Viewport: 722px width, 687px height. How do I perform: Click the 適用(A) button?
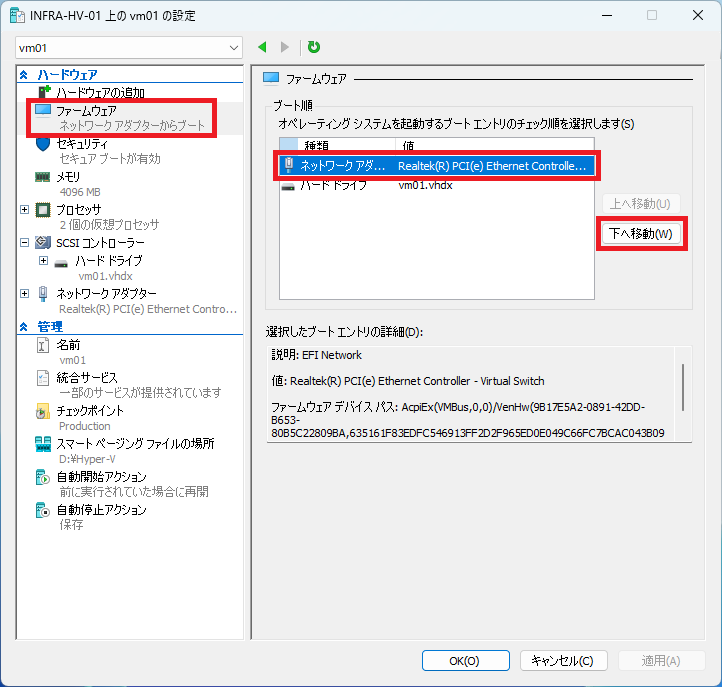pos(662,661)
